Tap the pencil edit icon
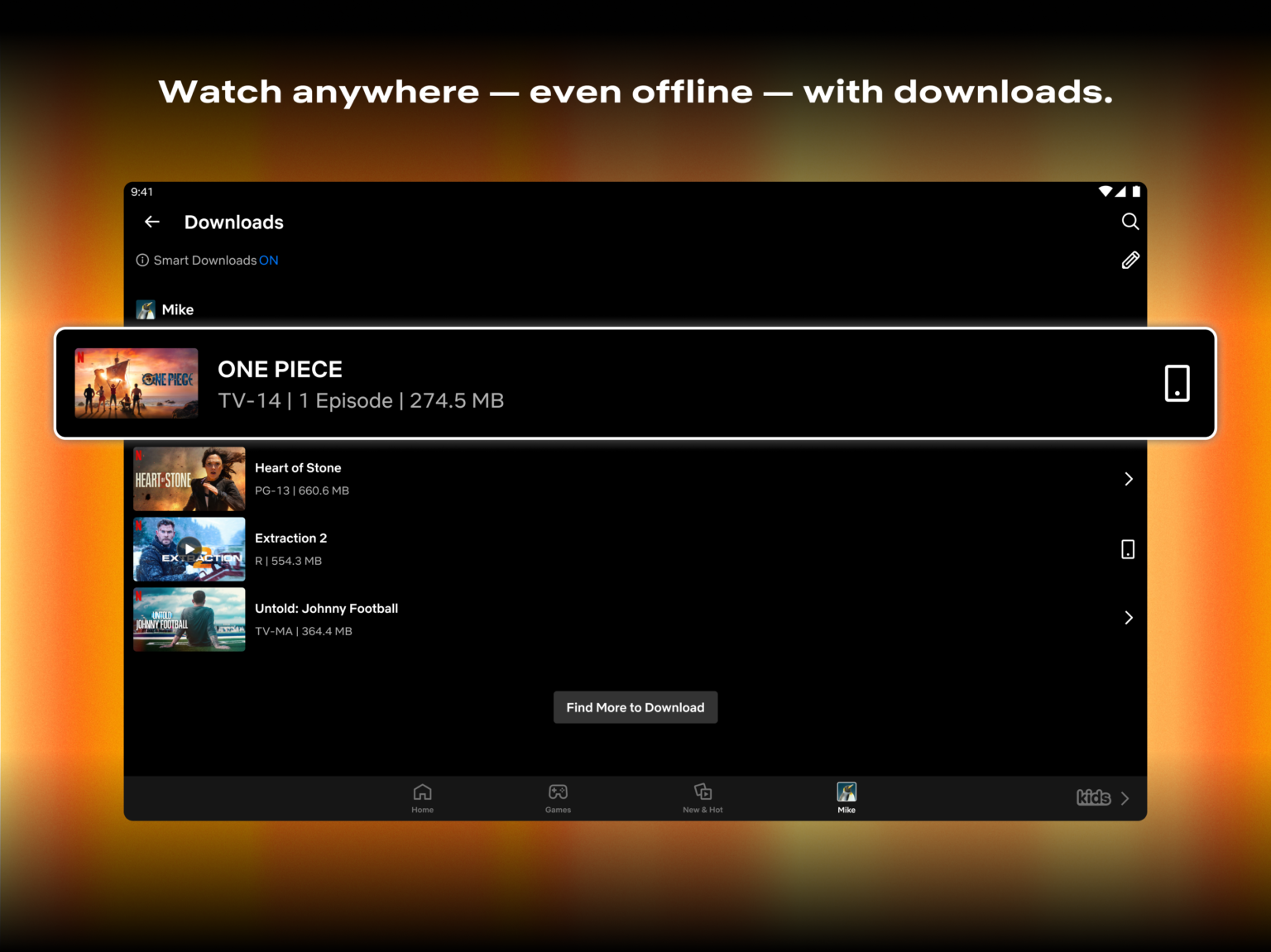 pos(1130,260)
